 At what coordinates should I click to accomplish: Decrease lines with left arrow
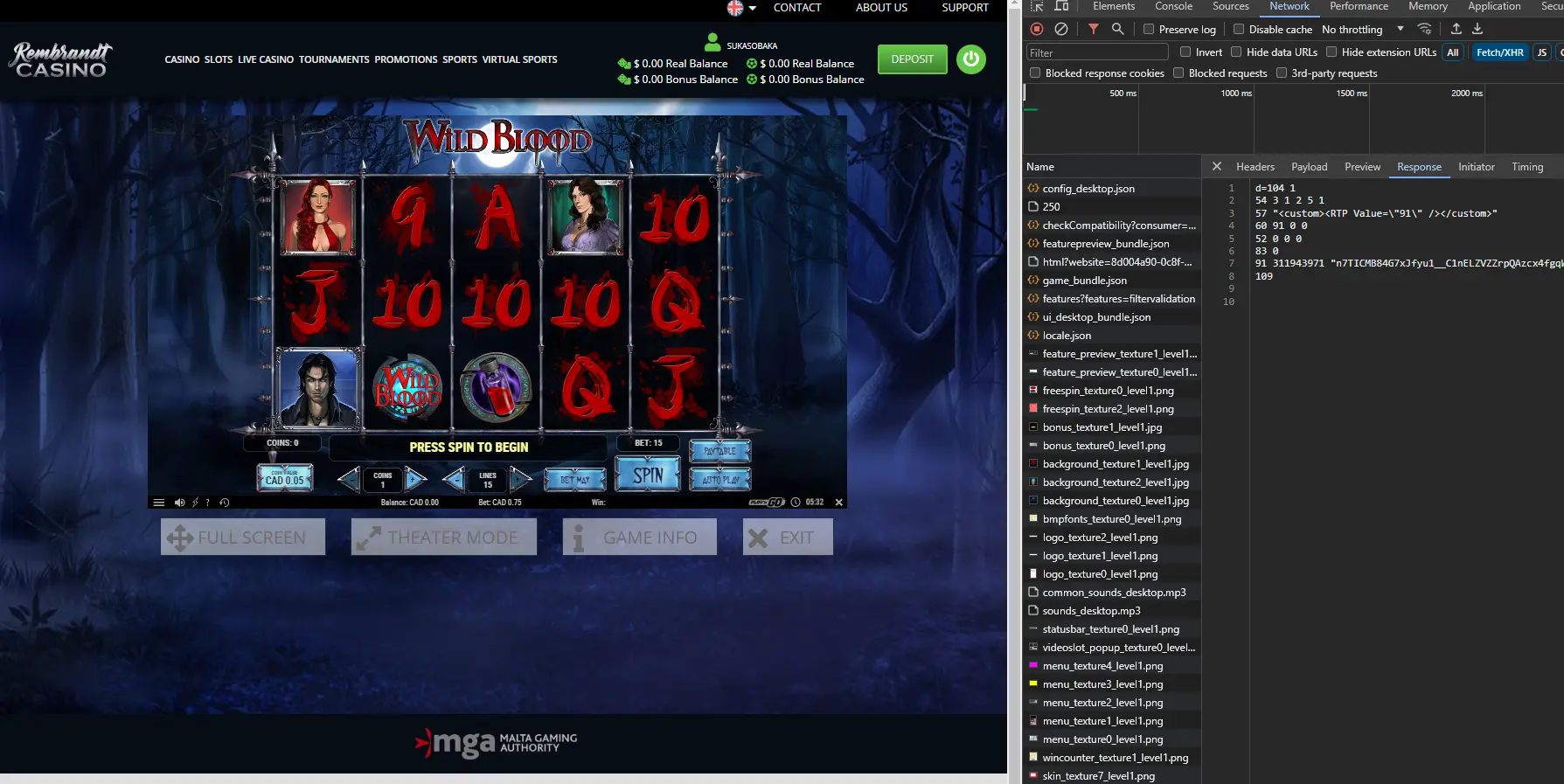coord(453,478)
